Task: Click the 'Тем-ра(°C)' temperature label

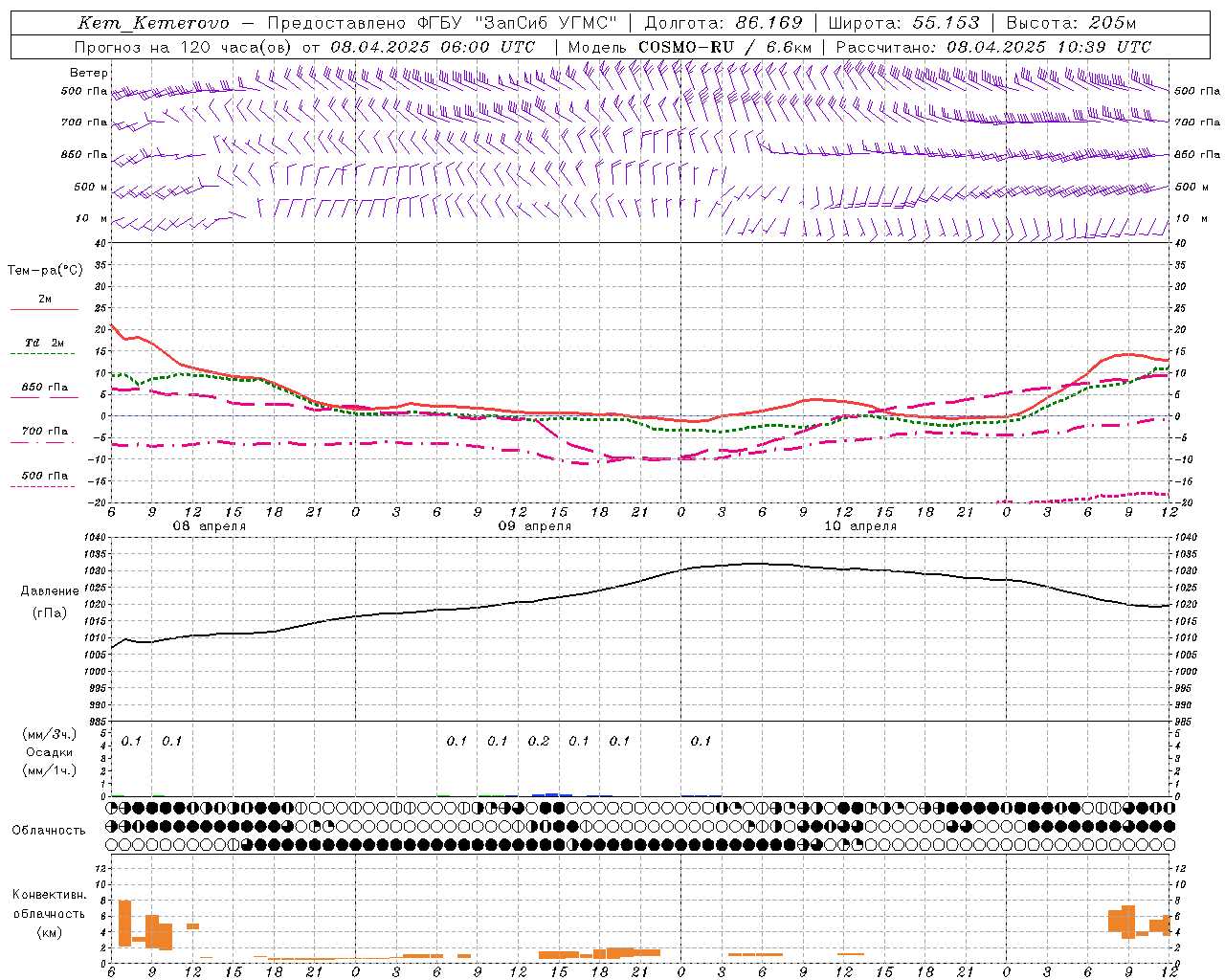Action: pos(45,271)
